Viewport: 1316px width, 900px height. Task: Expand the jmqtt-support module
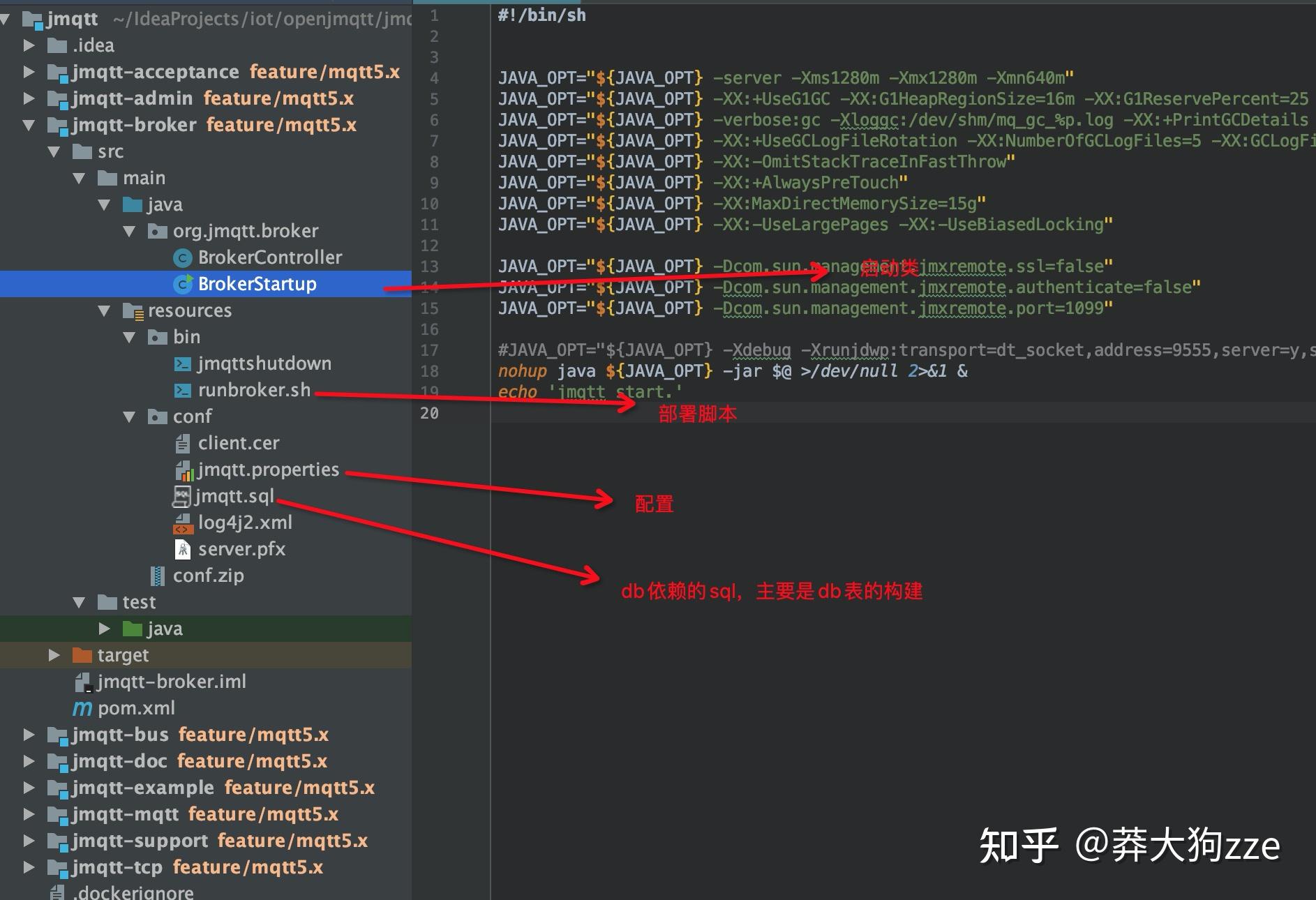(x=29, y=841)
